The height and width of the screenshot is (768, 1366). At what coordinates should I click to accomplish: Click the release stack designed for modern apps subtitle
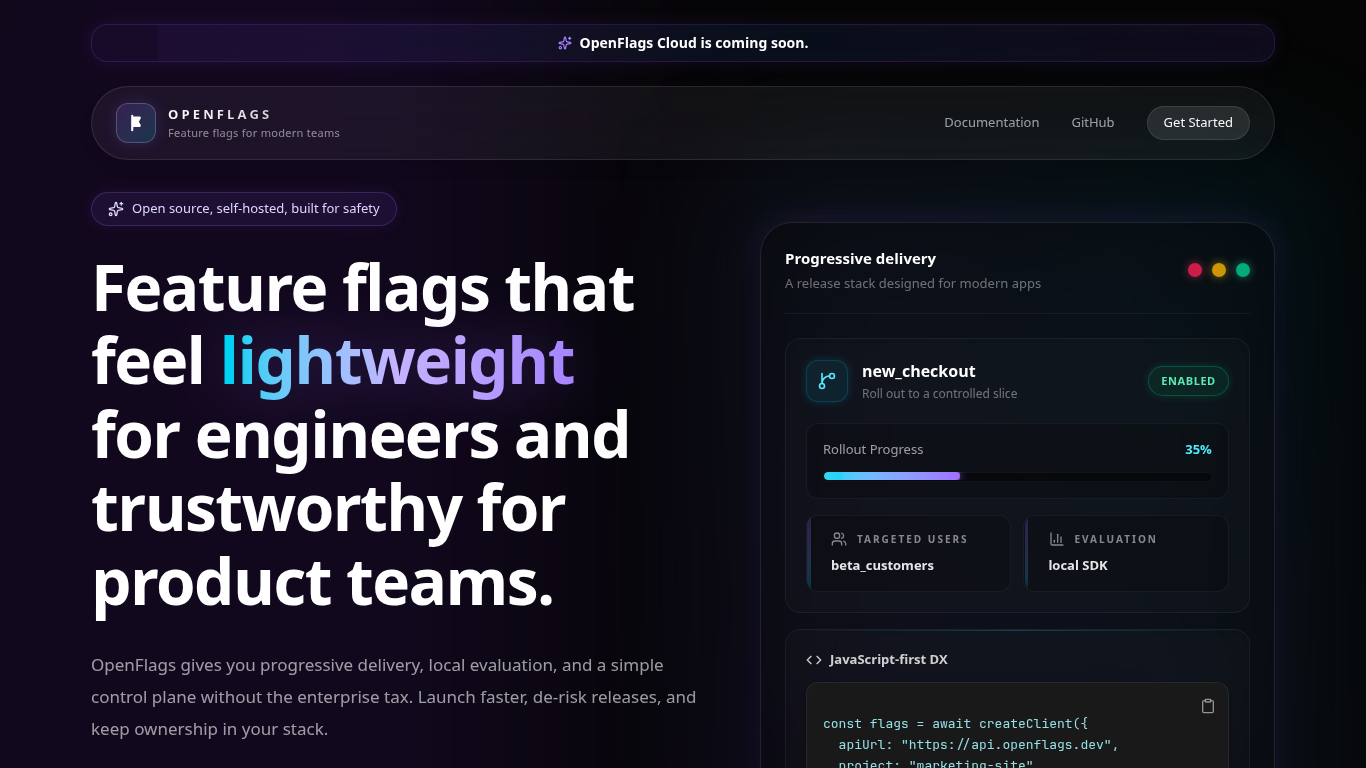(x=913, y=284)
